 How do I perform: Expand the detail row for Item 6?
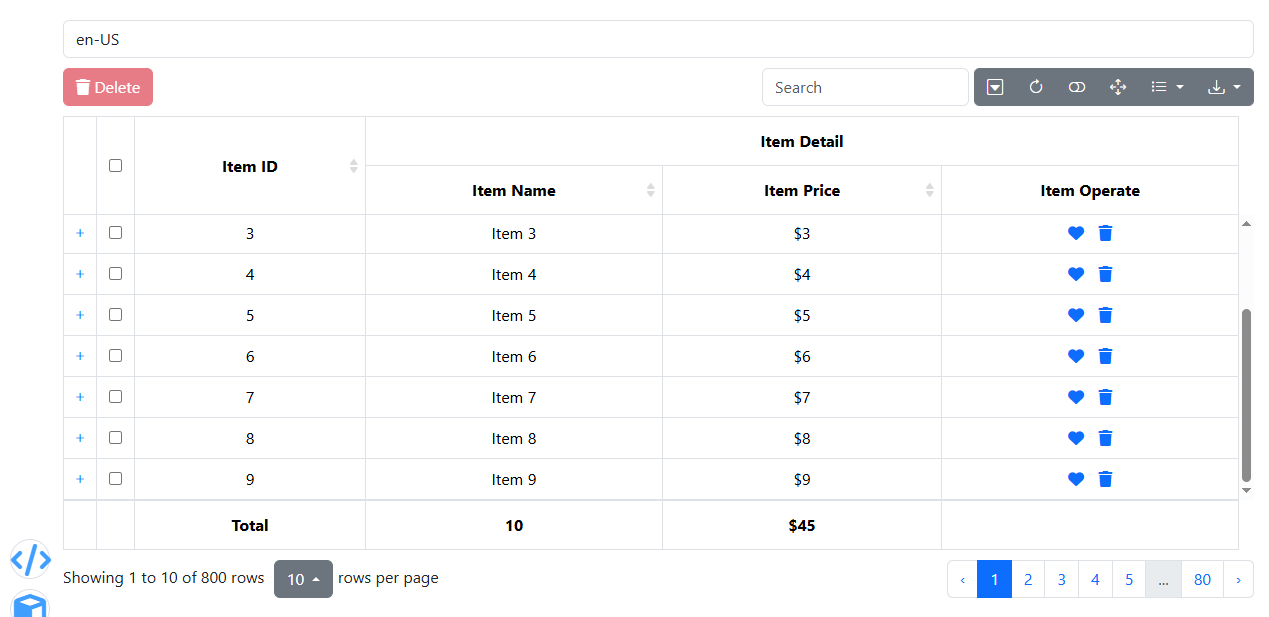click(80, 356)
